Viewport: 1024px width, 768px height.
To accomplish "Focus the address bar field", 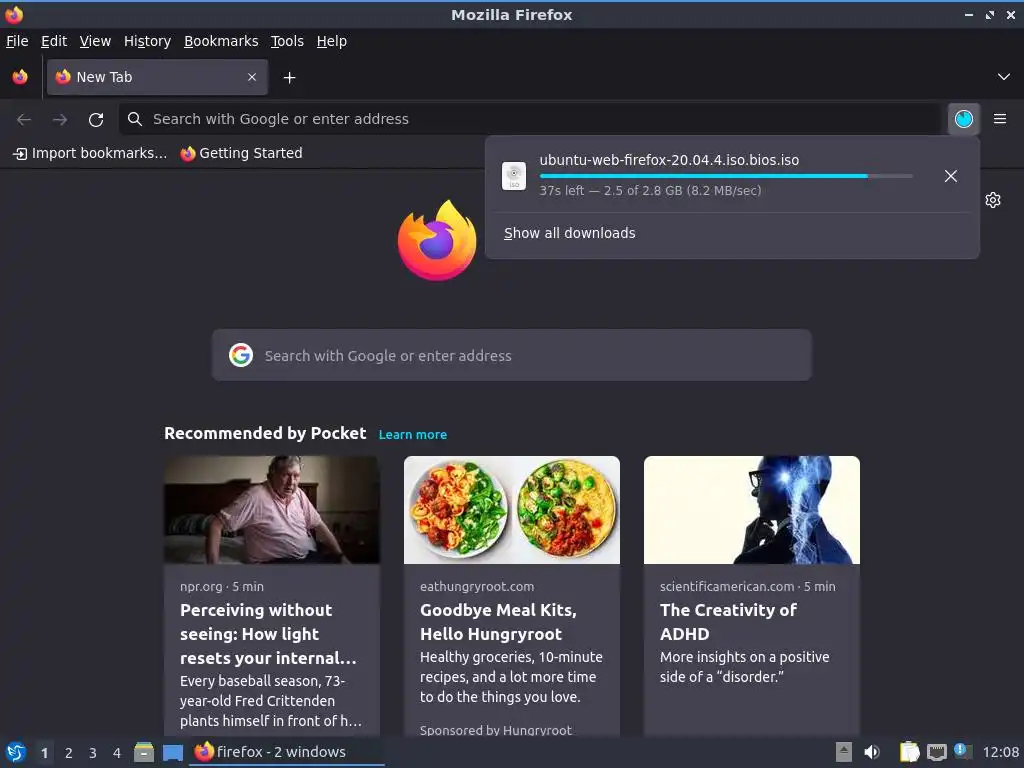I will click(x=530, y=119).
